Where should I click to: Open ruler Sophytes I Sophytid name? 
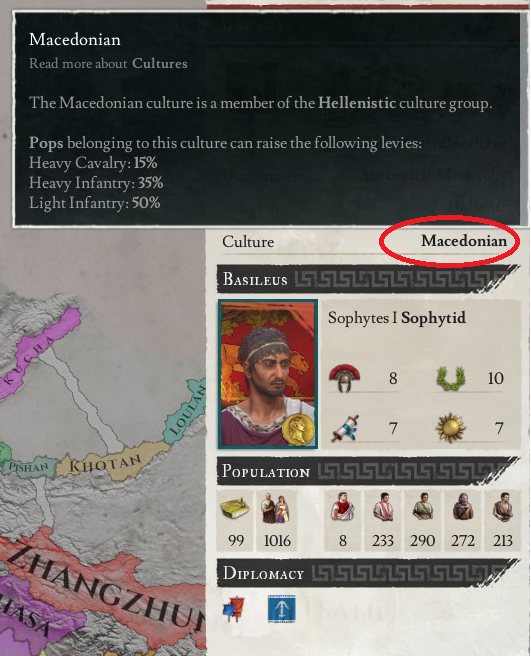[396, 318]
